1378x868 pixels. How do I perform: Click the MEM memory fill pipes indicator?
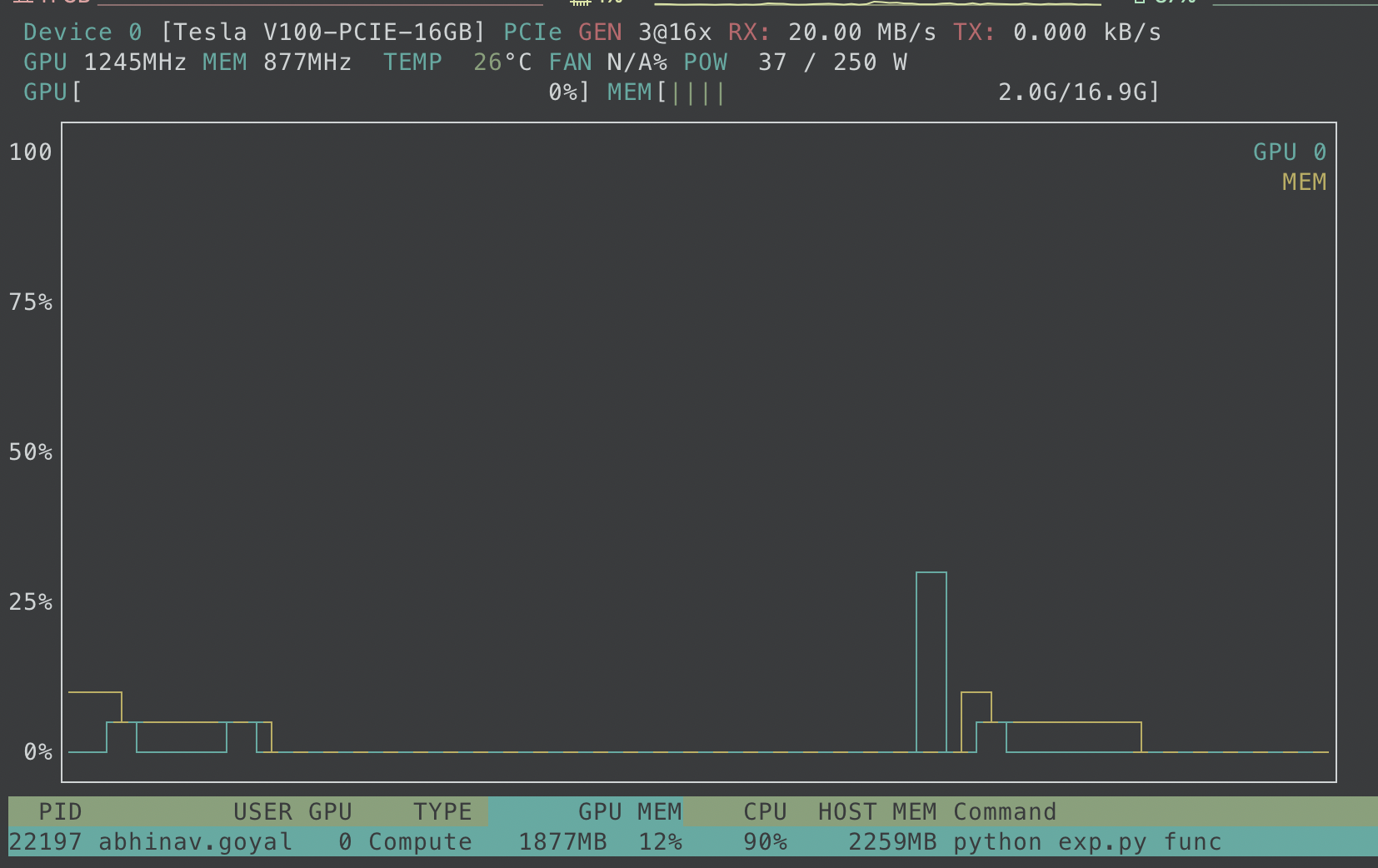698,92
